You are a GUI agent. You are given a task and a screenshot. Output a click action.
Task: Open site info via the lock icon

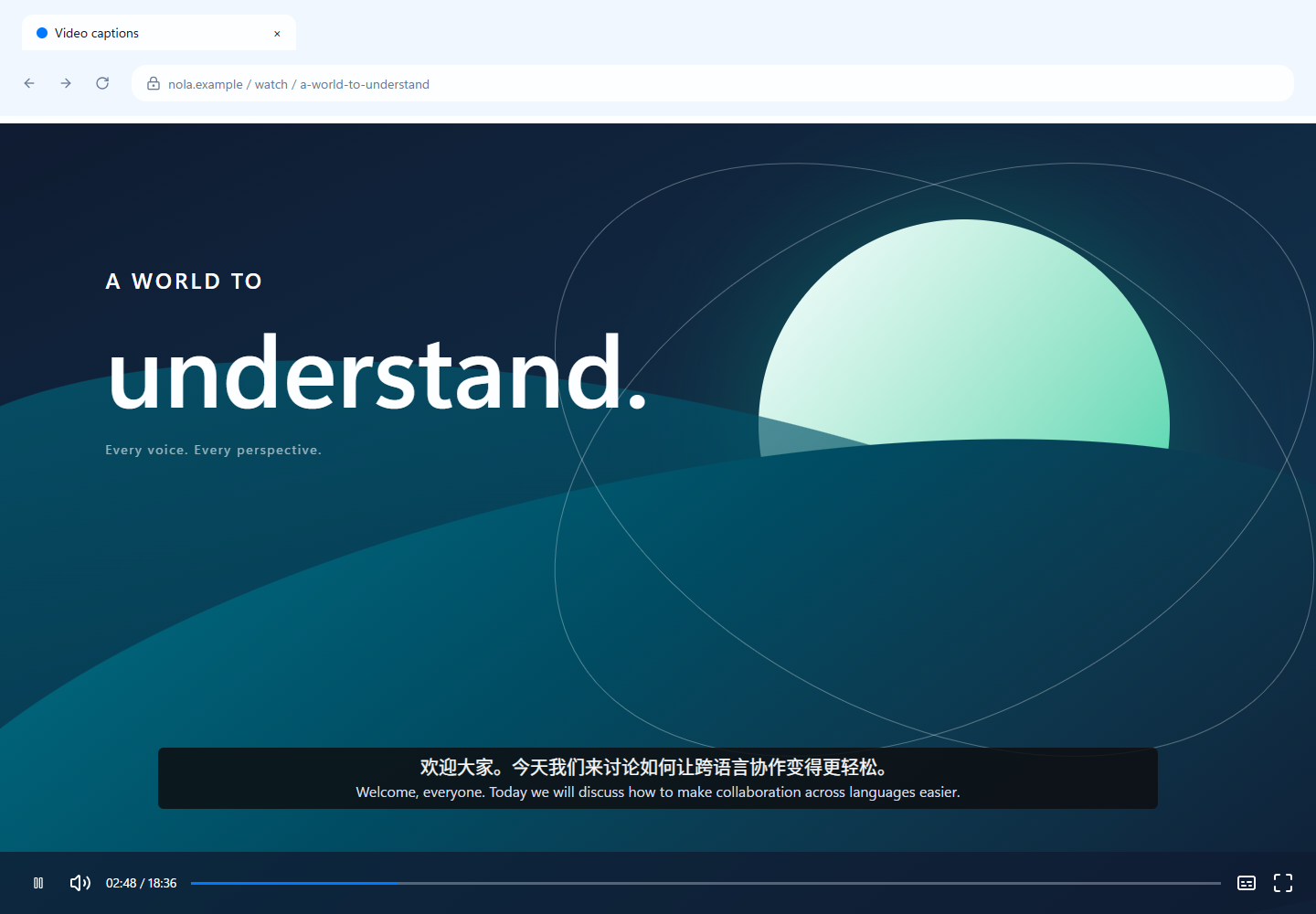[154, 83]
